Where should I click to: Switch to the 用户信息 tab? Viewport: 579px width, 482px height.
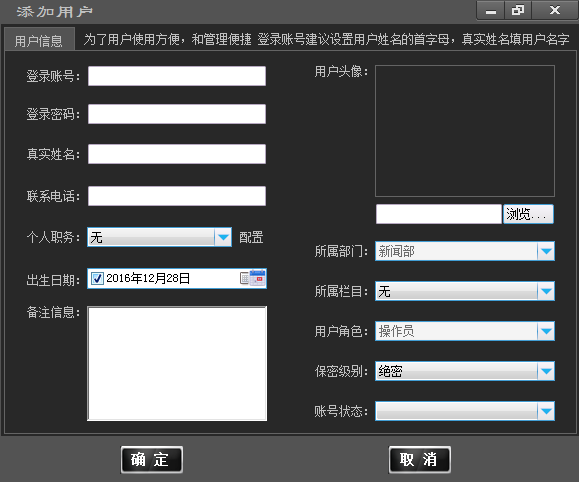[x=39, y=40]
